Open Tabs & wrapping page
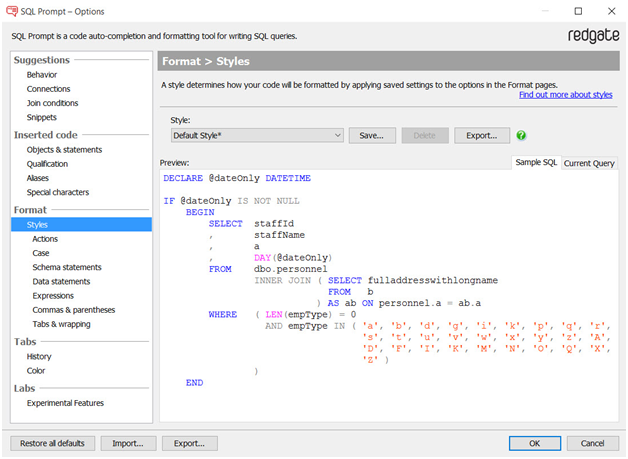The image size is (628, 459). pyautogui.click(x=61, y=324)
